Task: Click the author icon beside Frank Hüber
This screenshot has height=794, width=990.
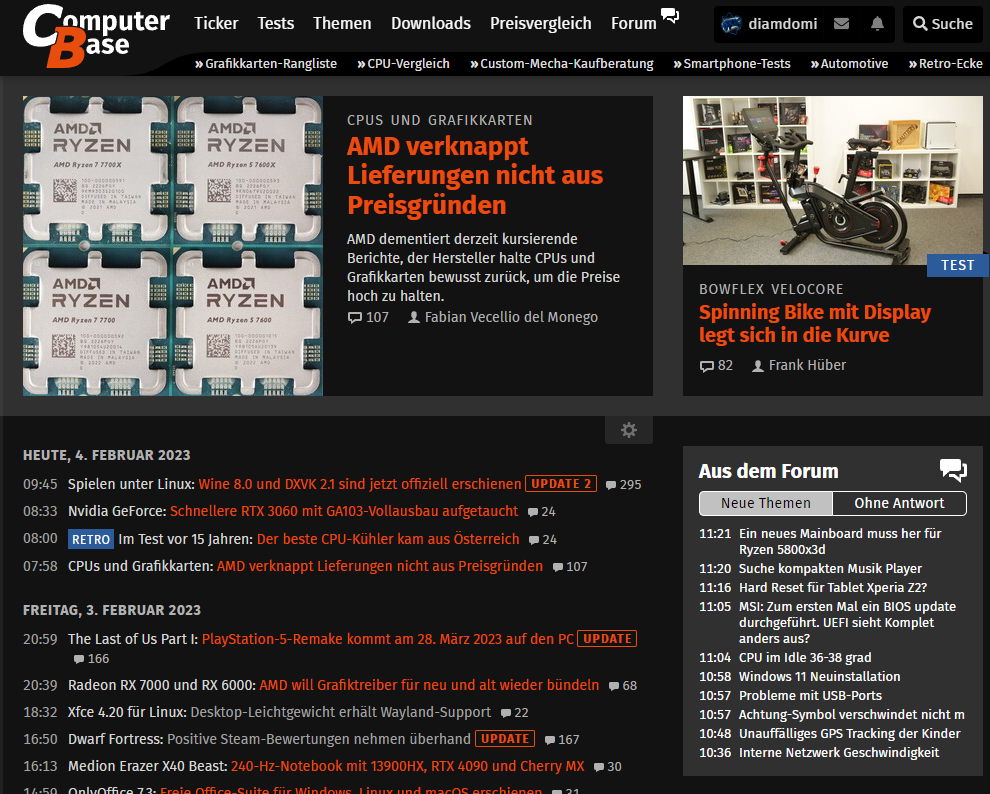Action: click(x=758, y=366)
